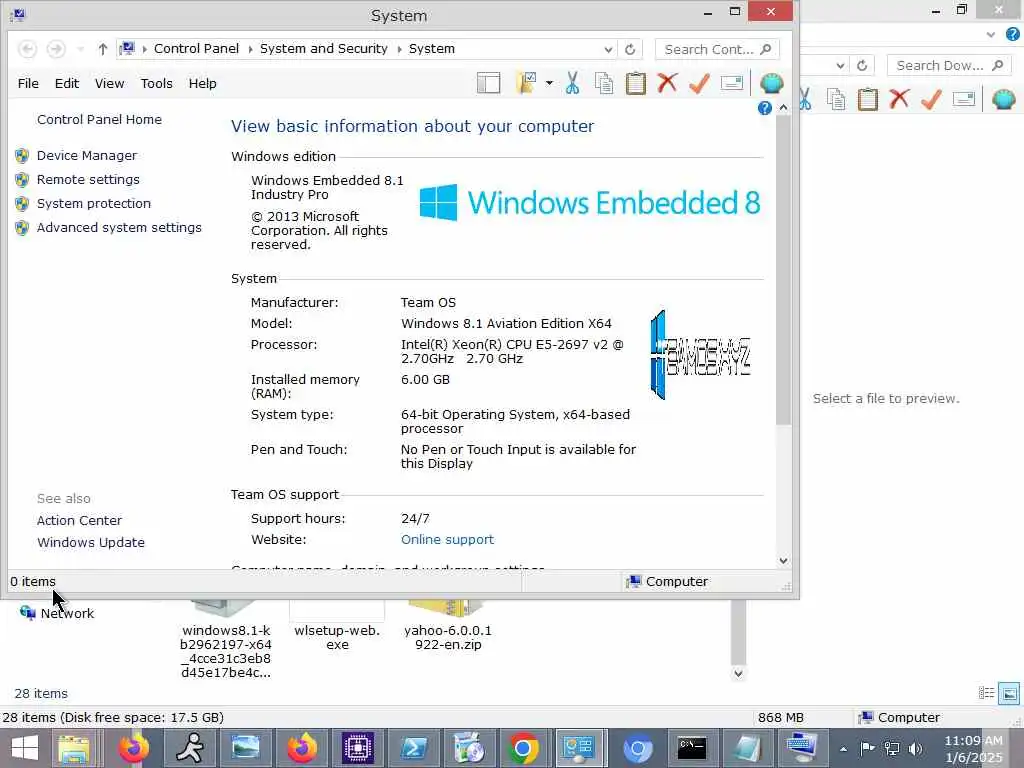The height and width of the screenshot is (768, 1024).
Task: Refresh the System window address bar
Action: point(630,50)
